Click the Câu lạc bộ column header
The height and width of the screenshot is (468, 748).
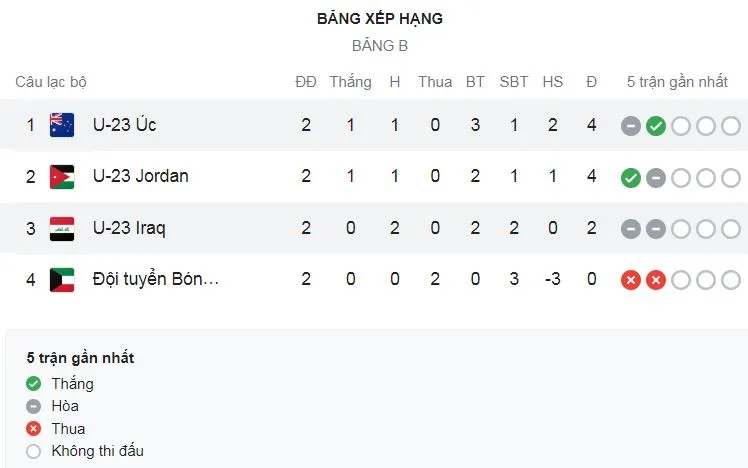coord(51,82)
